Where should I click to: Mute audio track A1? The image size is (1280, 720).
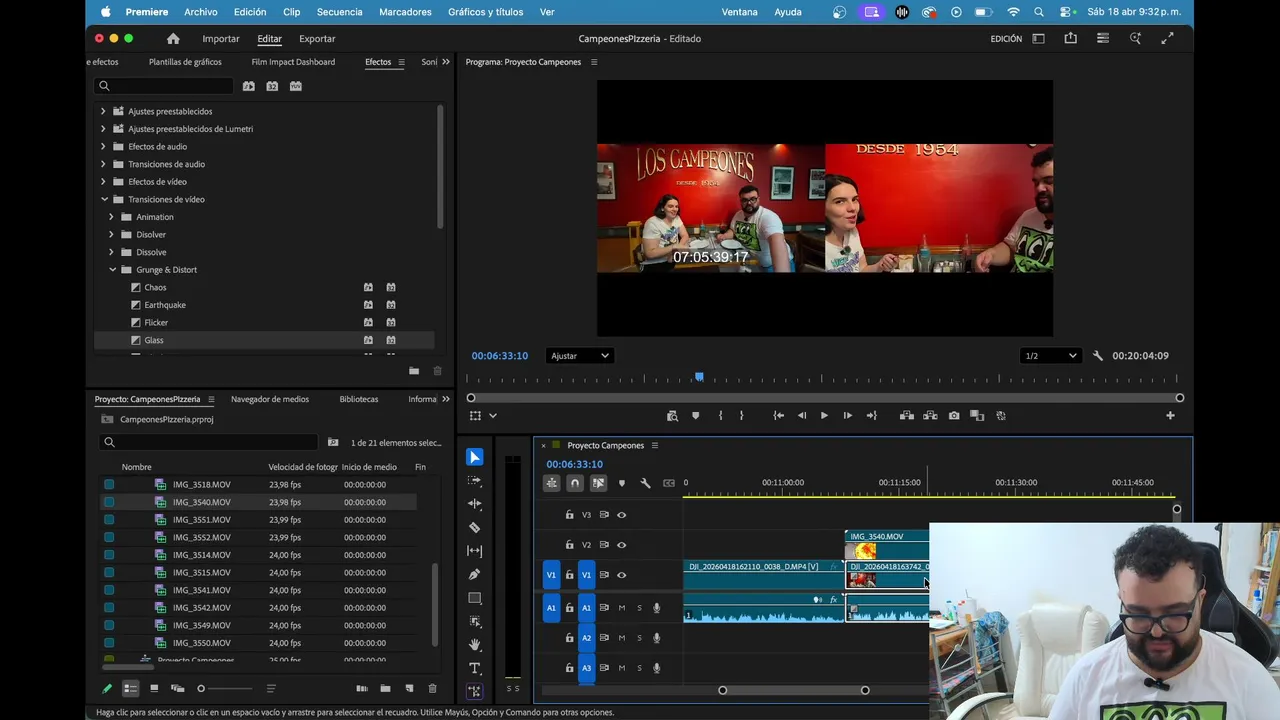(x=621, y=608)
